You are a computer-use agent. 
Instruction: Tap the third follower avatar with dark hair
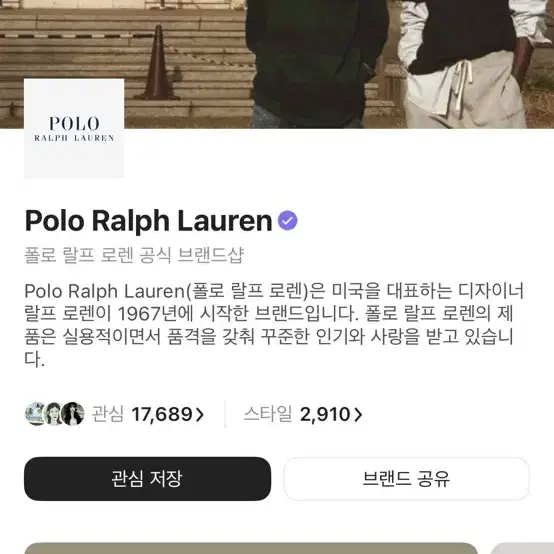pyautogui.click(x=73, y=414)
